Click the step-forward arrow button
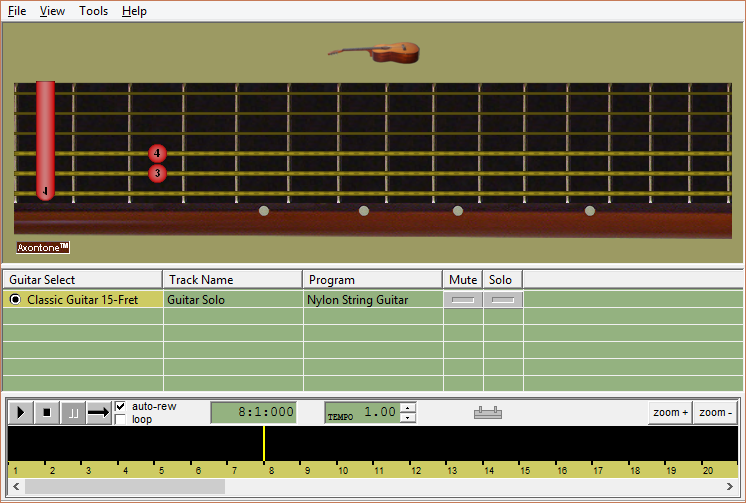The height and width of the screenshot is (503, 746). coord(98,412)
